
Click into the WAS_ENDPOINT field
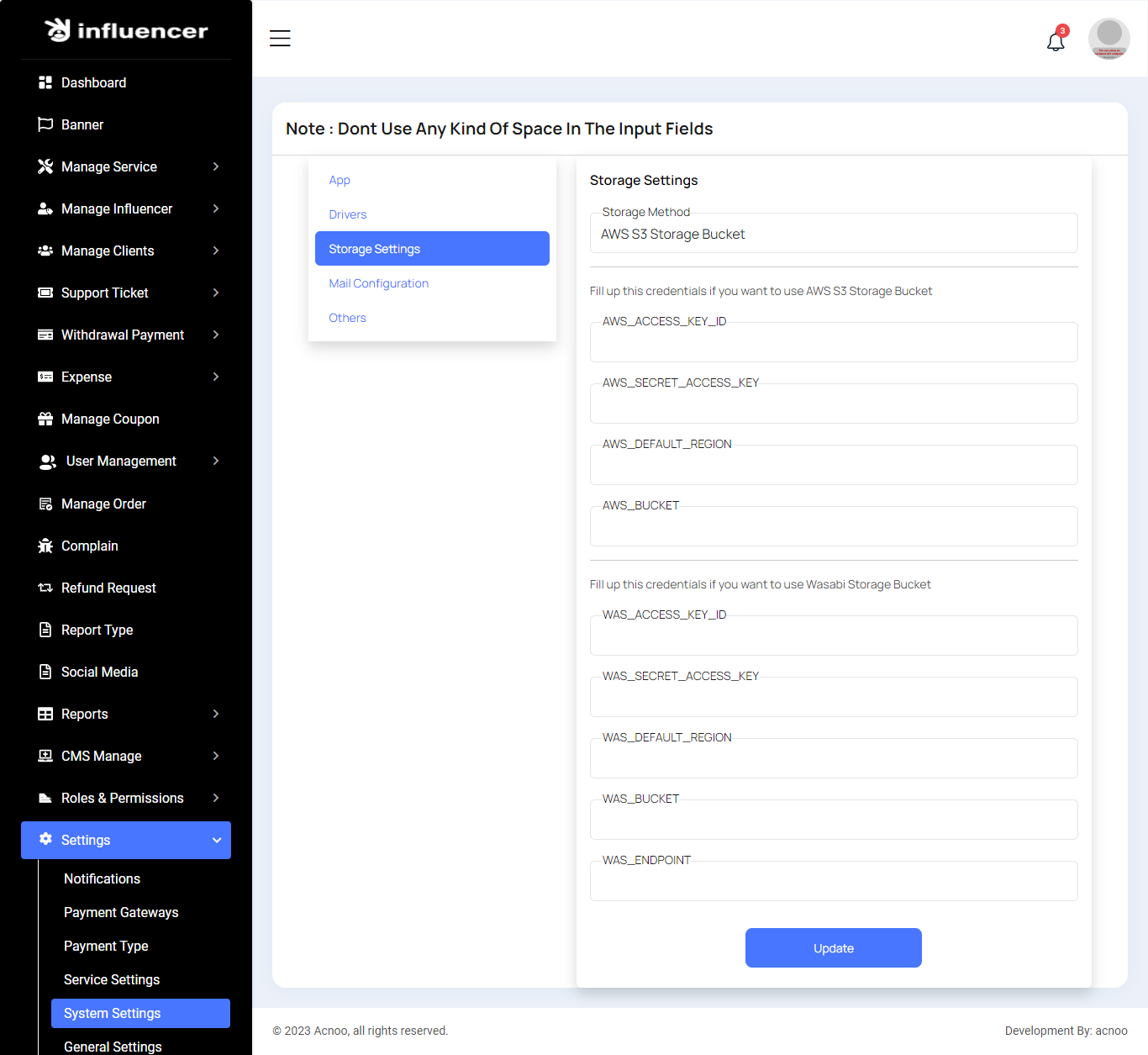[x=833, y=882]
